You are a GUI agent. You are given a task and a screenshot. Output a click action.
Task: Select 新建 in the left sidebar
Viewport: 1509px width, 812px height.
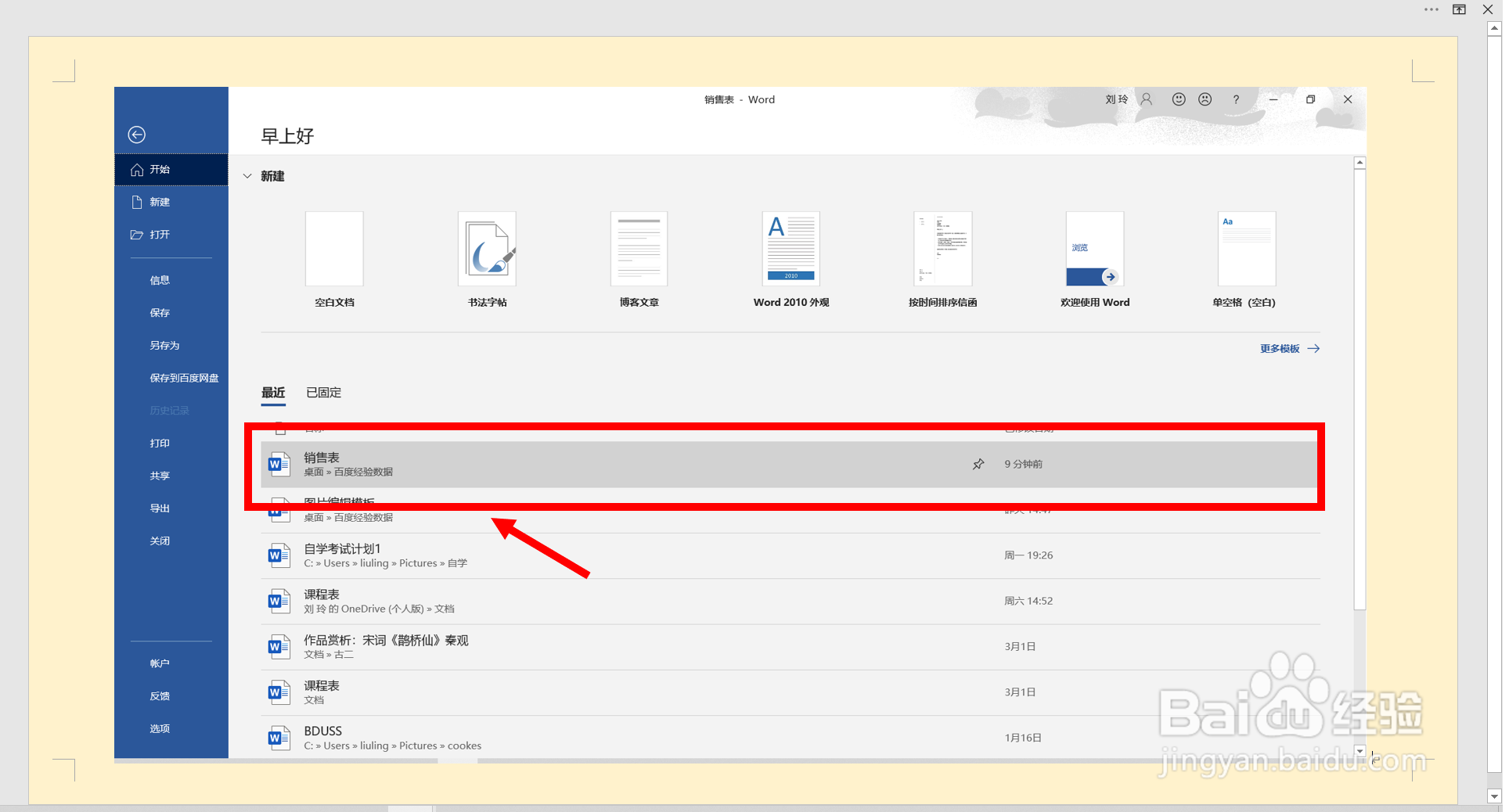(x=171, y=202)
